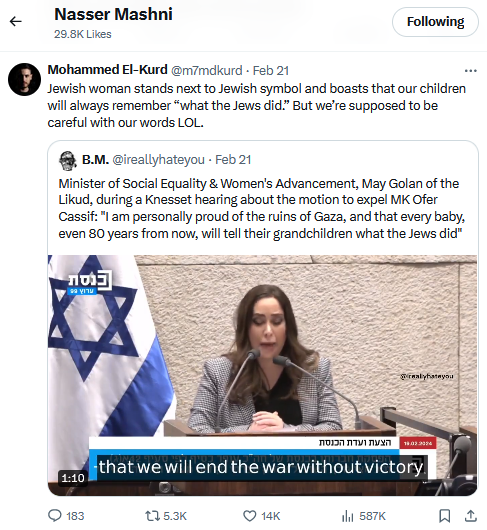Share the tweet using upload arrow icon
Image resolution: width=487 pixels, height=530 pixels.
pyautogui.click(x=470, y=516)
